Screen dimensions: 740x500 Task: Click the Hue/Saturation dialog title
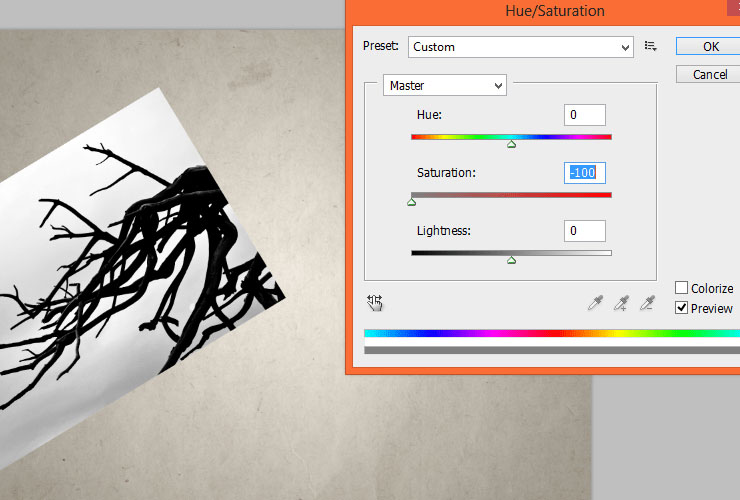point(555,11)
